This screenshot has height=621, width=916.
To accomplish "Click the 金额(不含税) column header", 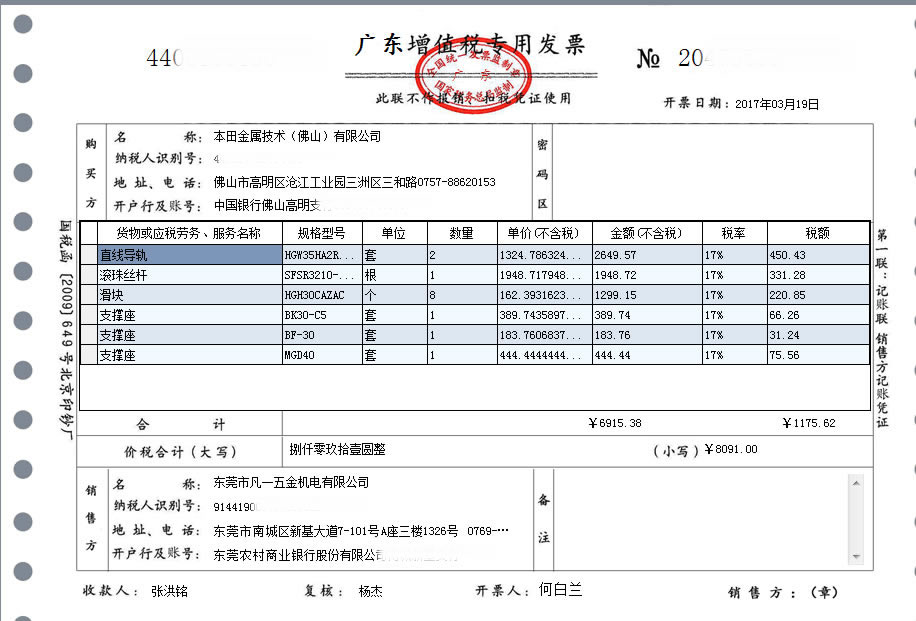I will click(x=647, y=233).
